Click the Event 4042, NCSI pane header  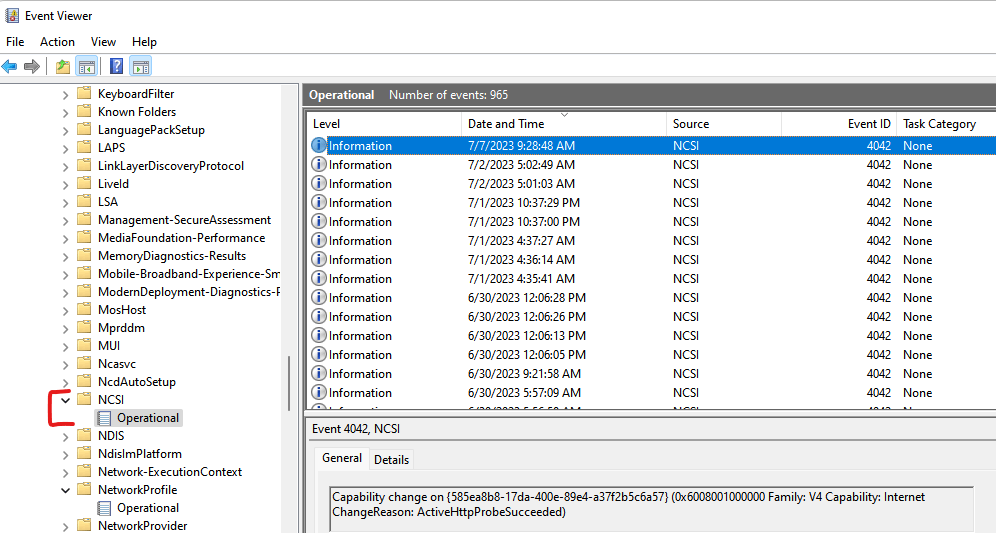(356, 429)
